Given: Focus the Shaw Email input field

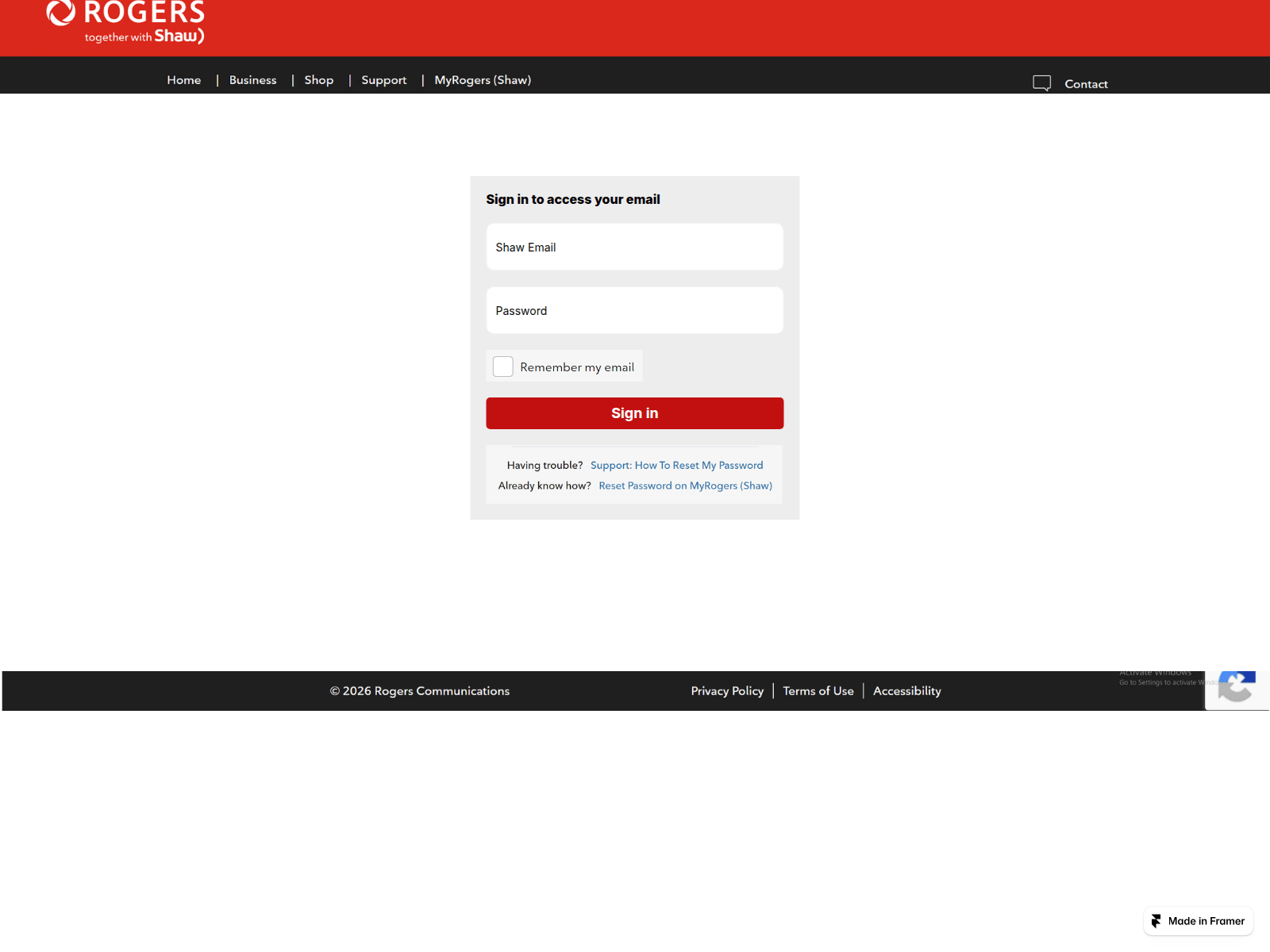Looking at the screenshot, I should (635, 247).
